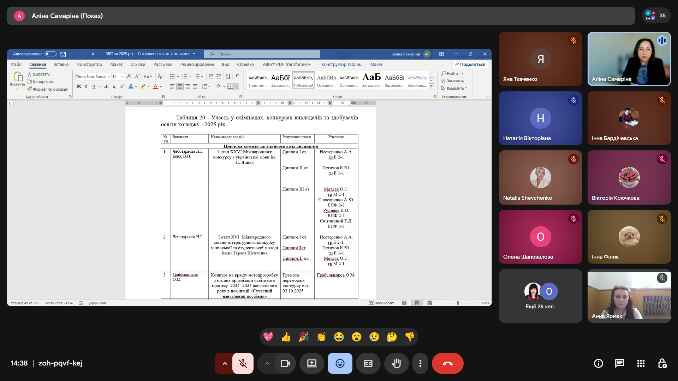Open the three-dot more options menu
678x381 pixels.
tap(420, 364)
